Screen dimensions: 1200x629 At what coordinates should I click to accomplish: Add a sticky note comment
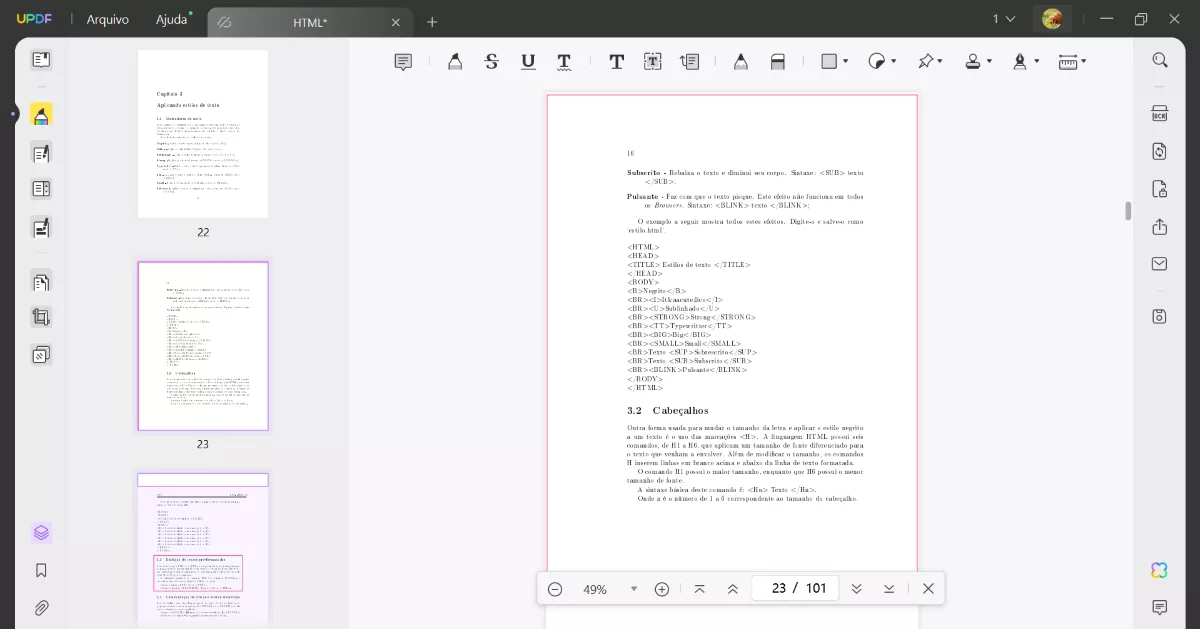tap(403, 61)
